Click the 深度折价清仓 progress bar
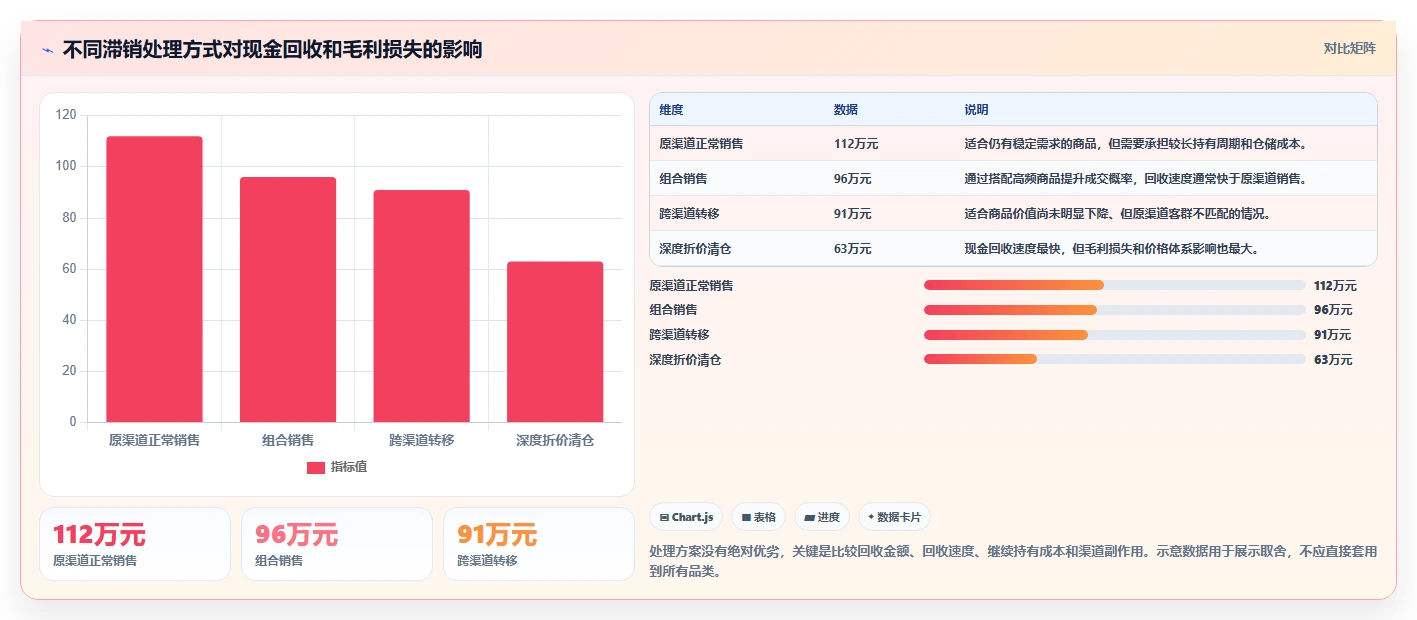The width and height of the screenshot is (1417, 620). pos(1114,359)
